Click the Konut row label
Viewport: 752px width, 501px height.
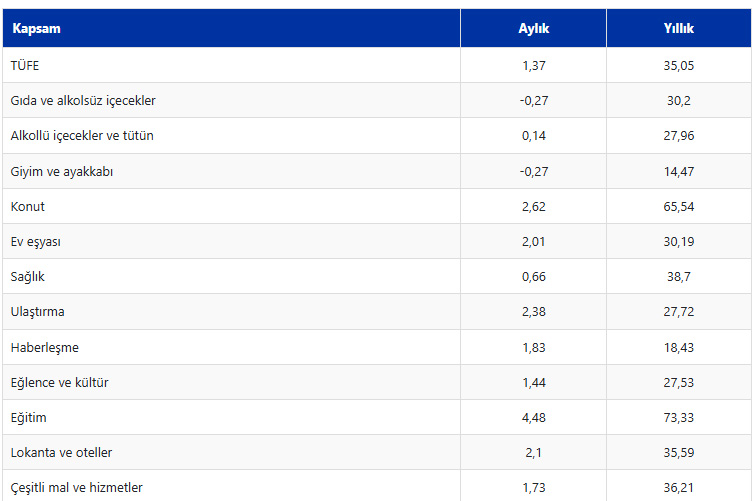click(x=27, y=206)
